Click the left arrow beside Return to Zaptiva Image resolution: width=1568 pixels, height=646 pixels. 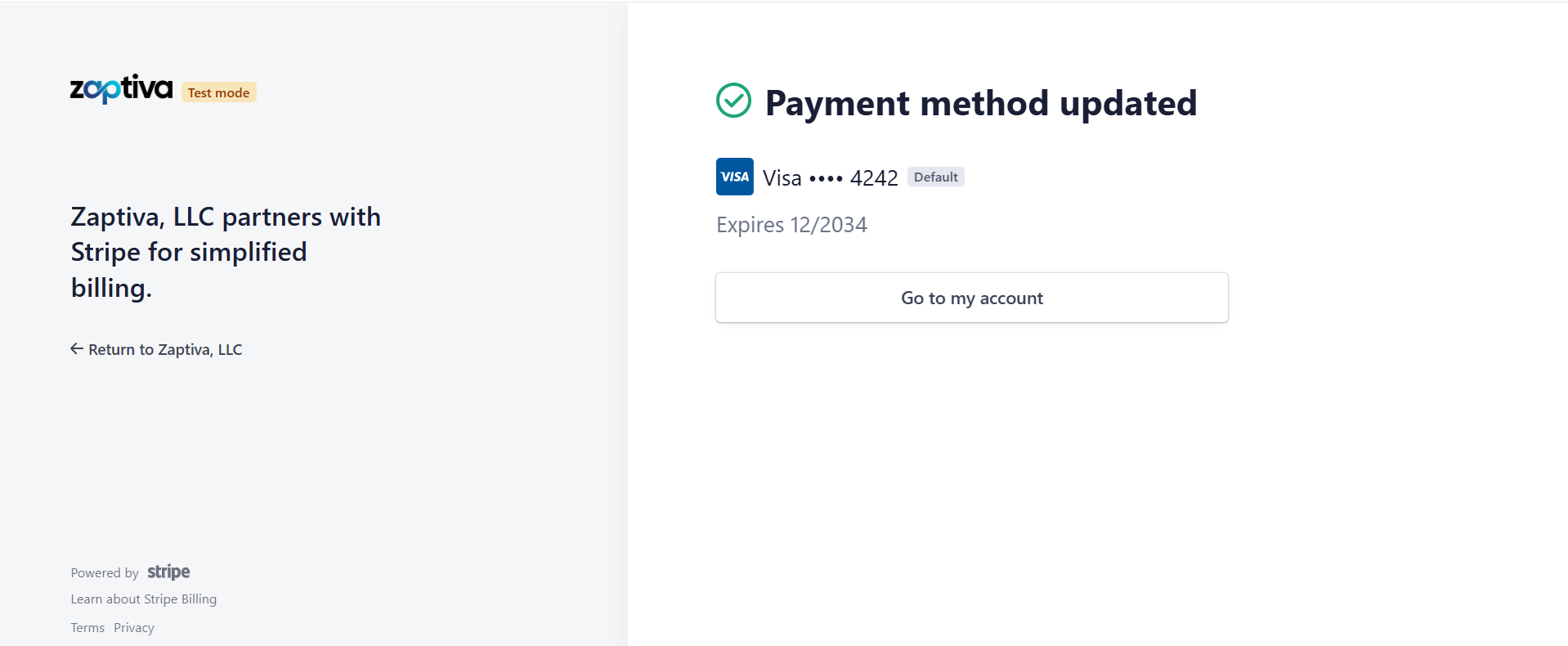tap(77, 349)
